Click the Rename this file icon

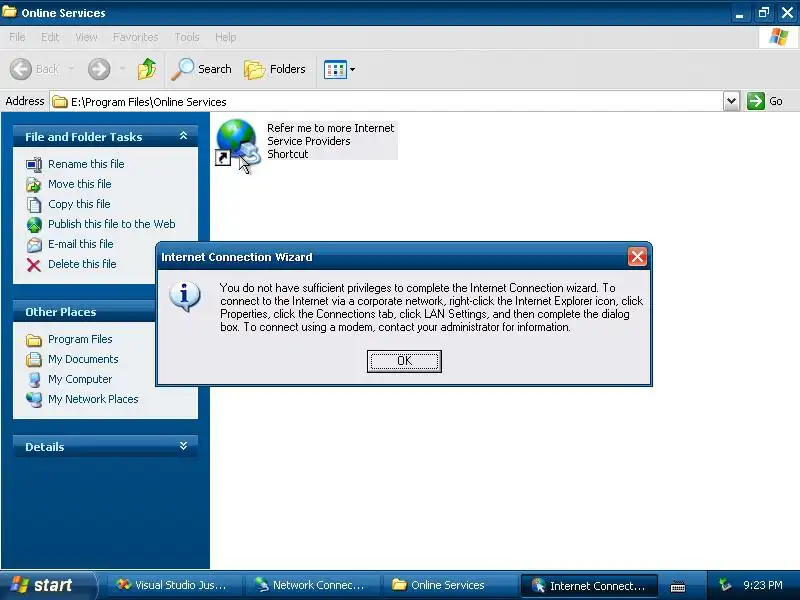34,165
